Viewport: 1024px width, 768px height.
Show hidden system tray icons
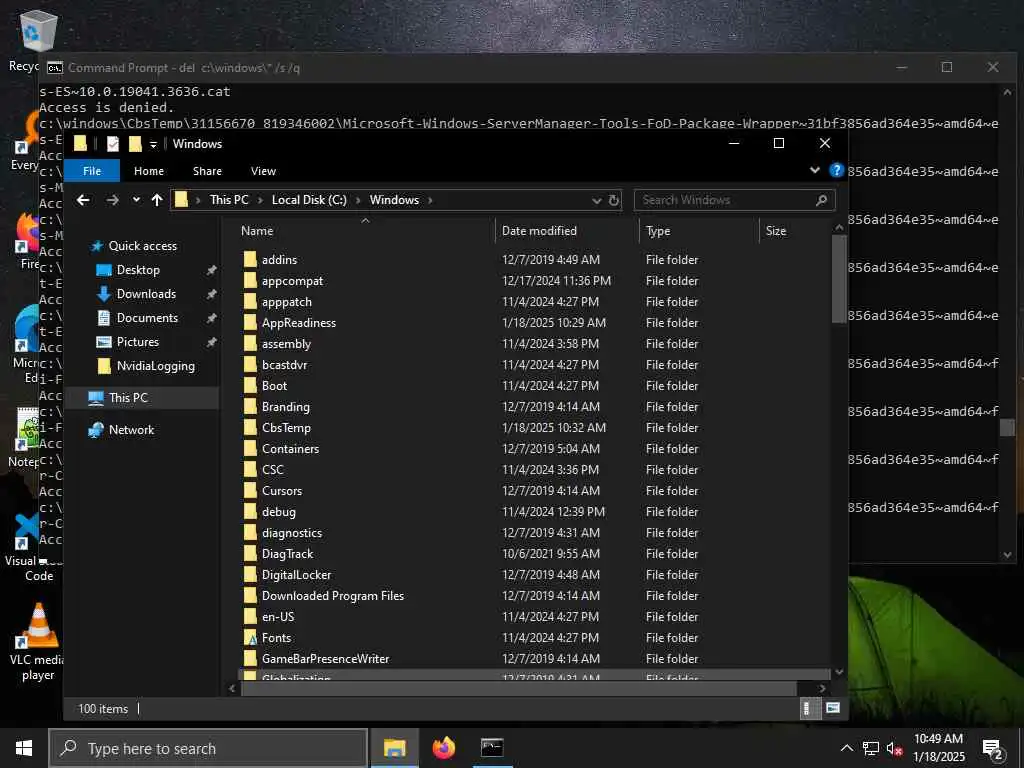pyautogui.click(x=846, y=748)
